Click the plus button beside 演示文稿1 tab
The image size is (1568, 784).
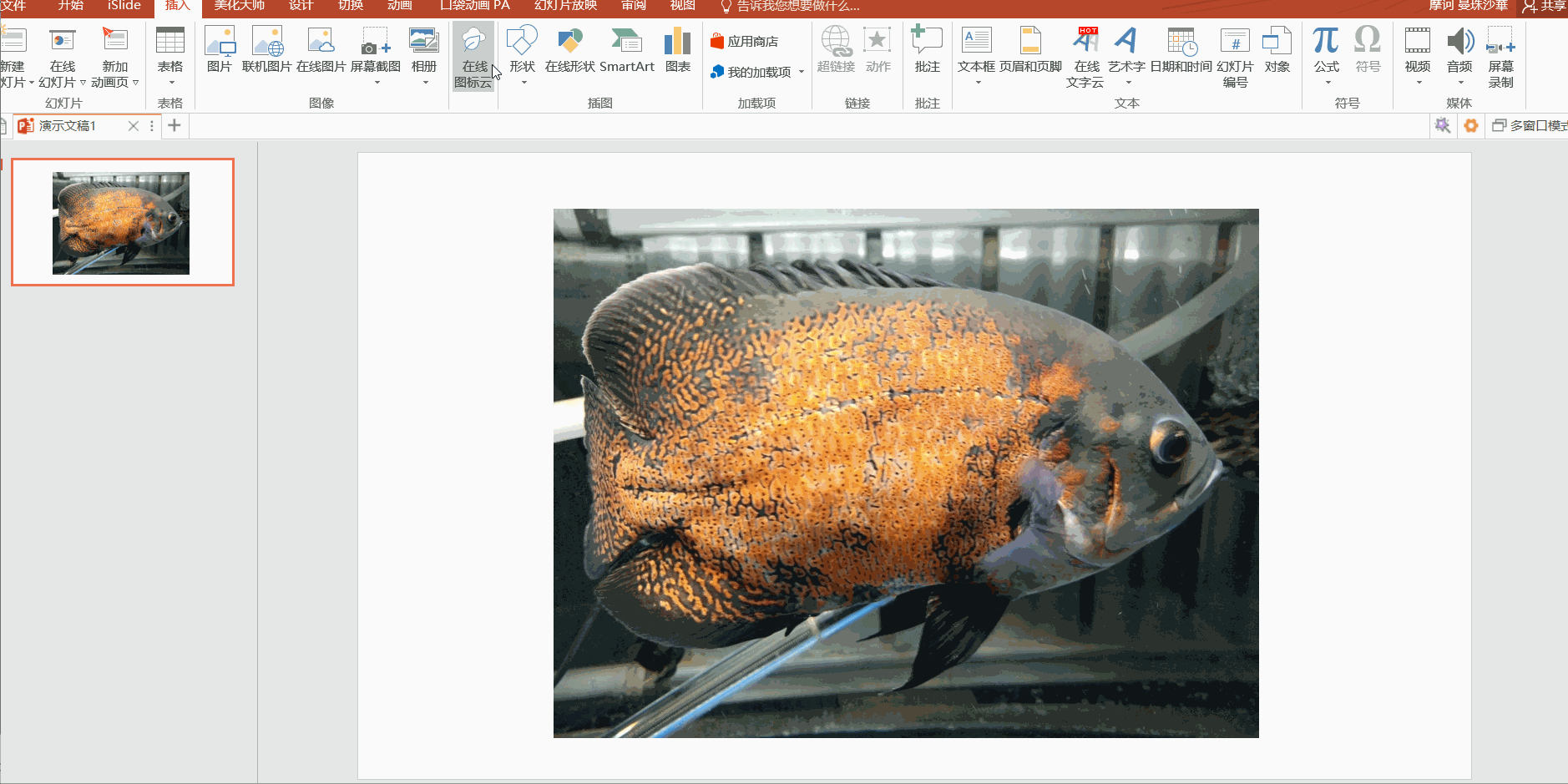(175, 125)
